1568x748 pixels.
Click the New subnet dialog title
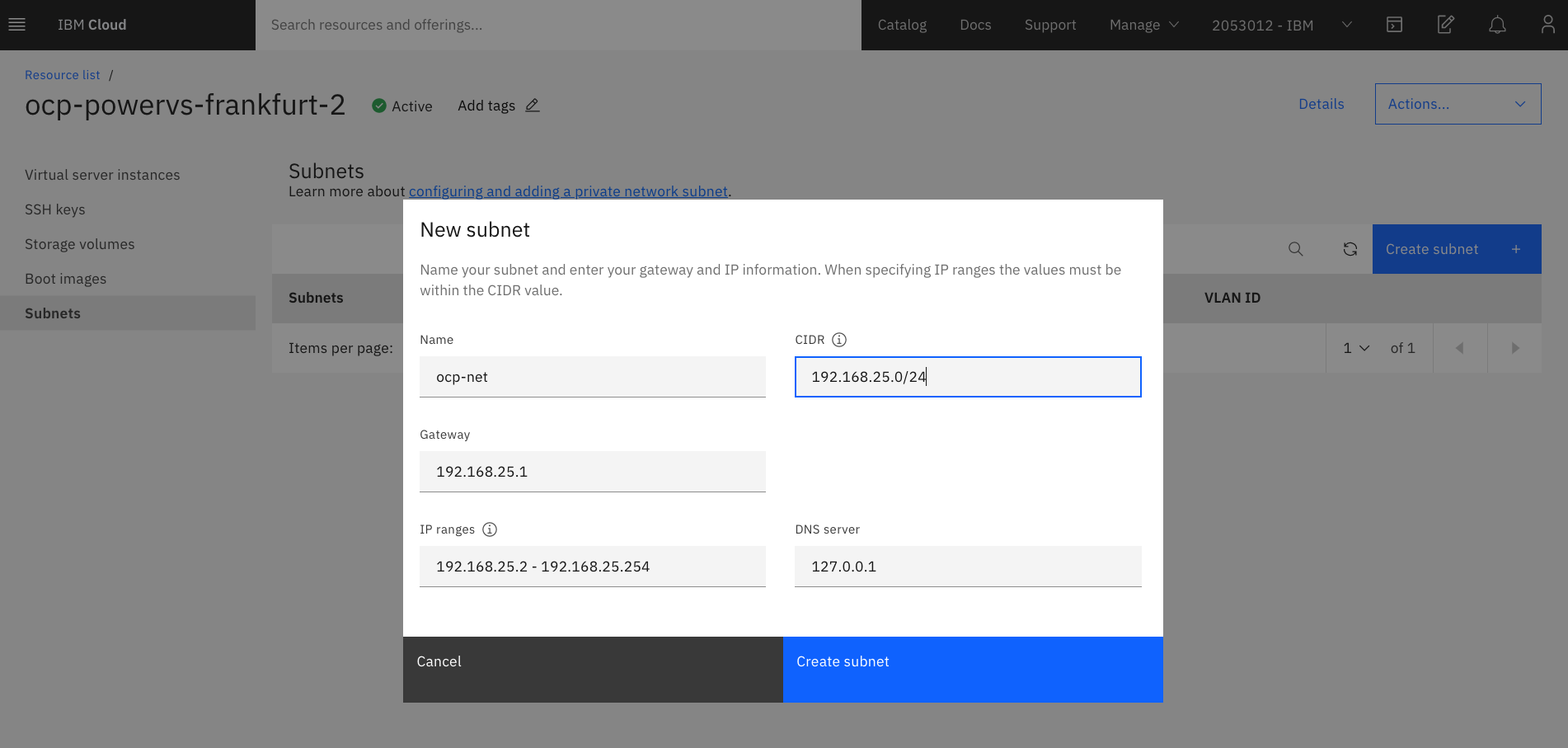point(475,230)
